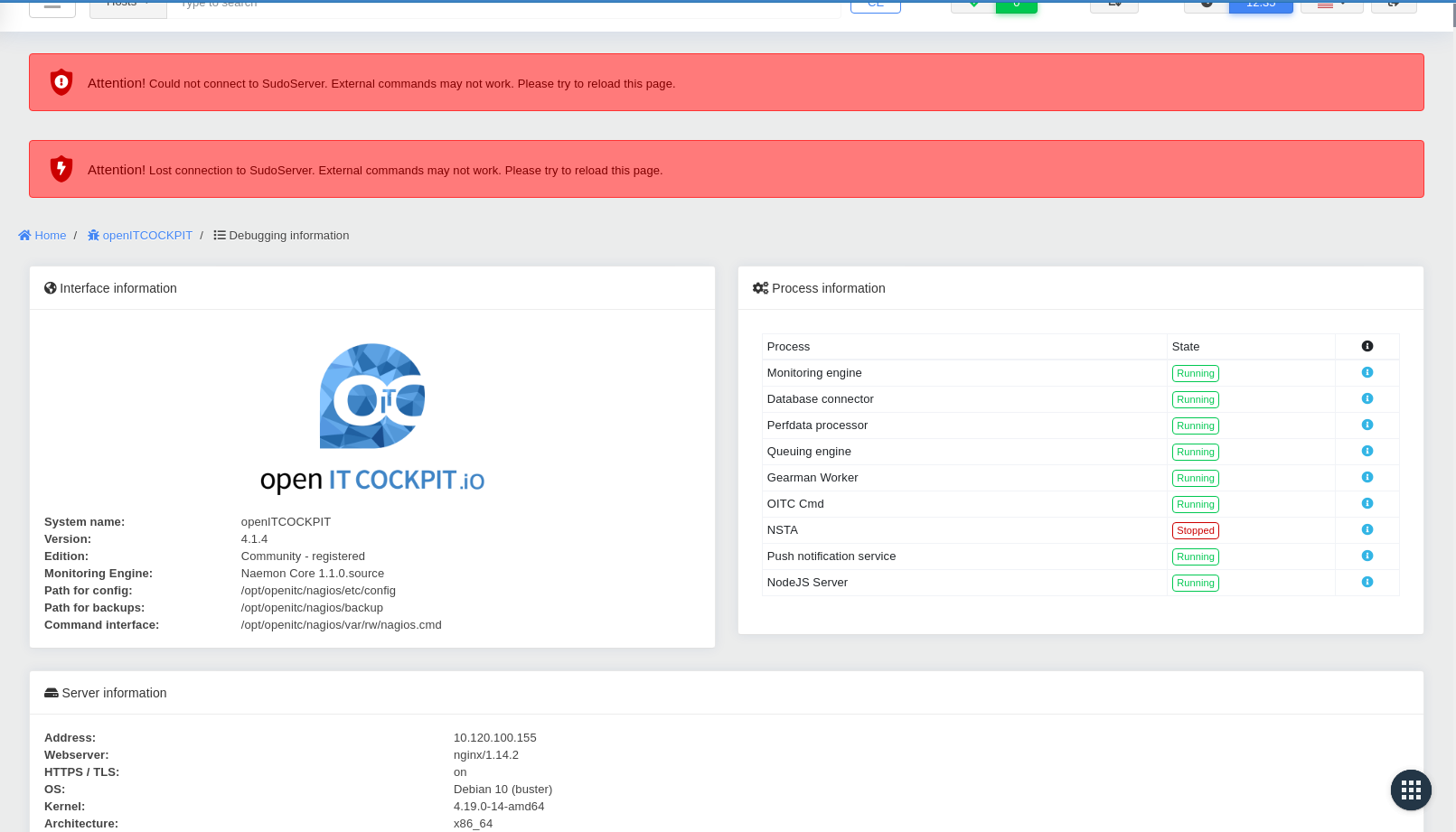The image size is (1456, 832).
Task: Click the Push notification service process name
Action: click(831, 556)
